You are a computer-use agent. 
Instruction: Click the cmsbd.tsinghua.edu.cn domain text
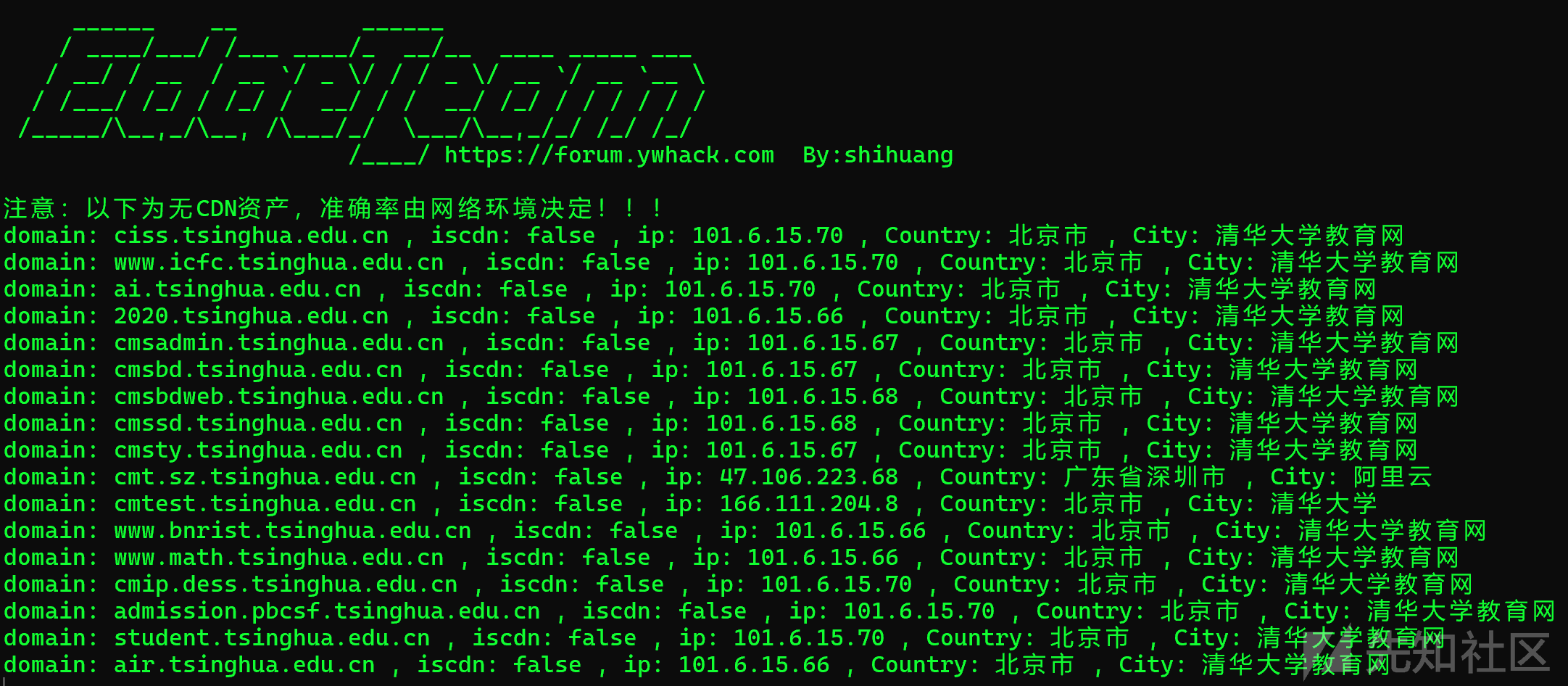(258, 370)
